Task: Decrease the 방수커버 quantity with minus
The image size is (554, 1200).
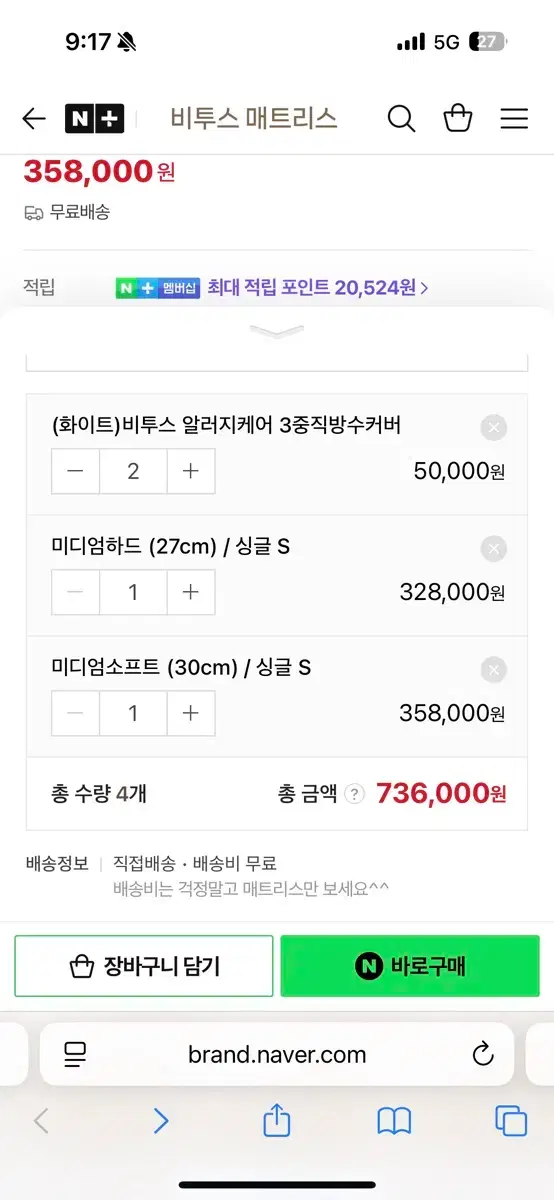Action: [x=76, y=471]
